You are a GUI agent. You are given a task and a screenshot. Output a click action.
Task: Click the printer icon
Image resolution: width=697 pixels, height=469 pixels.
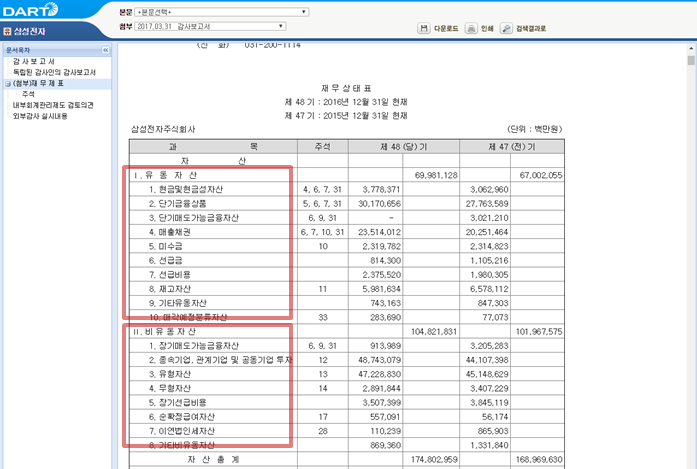pyautogui.click(x=471, y=28)
